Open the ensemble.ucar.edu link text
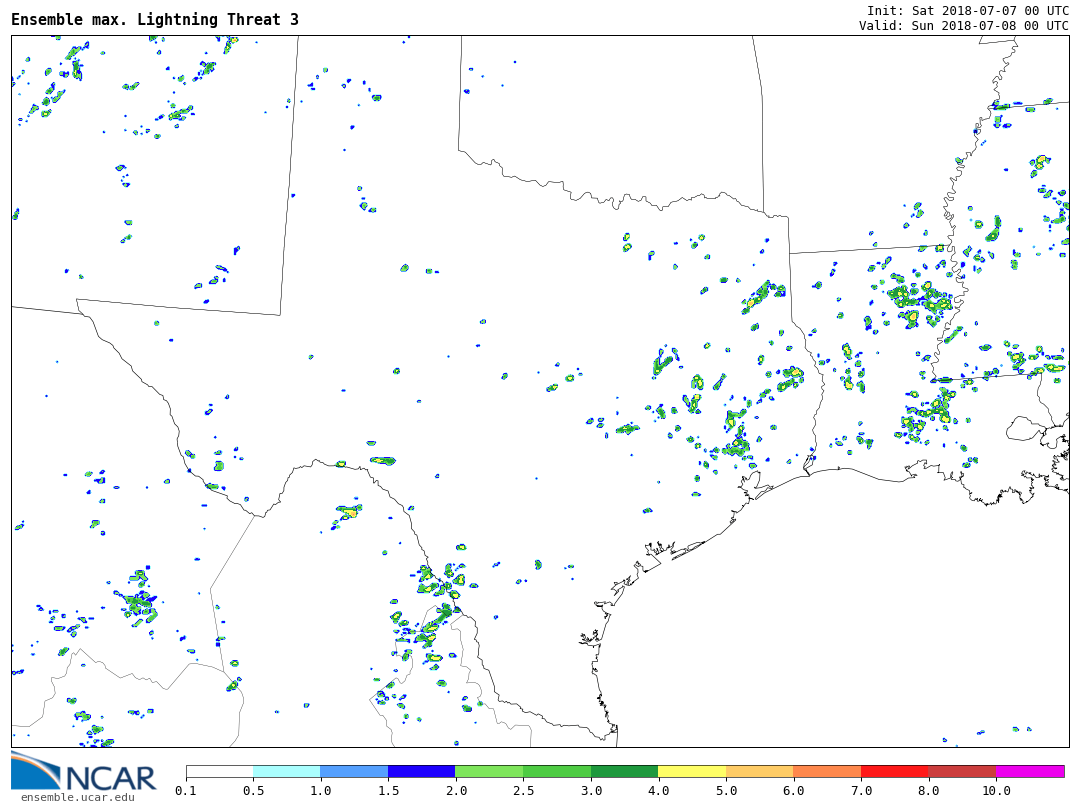The height and width of the screenshot is (810, 1080). [77, 798]
